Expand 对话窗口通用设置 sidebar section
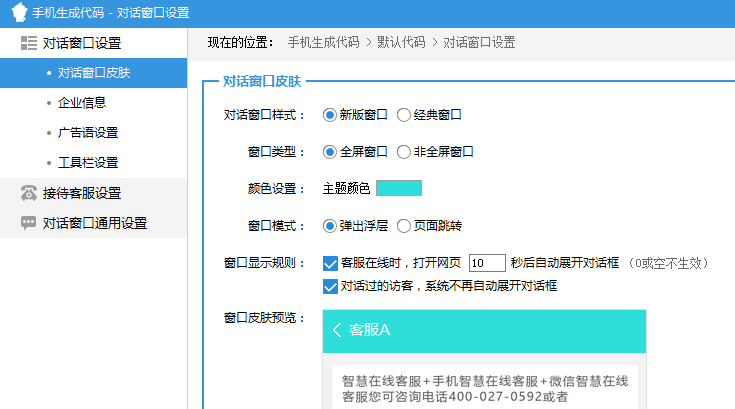The width and height of the screenshot is (735, 409). 95,223
